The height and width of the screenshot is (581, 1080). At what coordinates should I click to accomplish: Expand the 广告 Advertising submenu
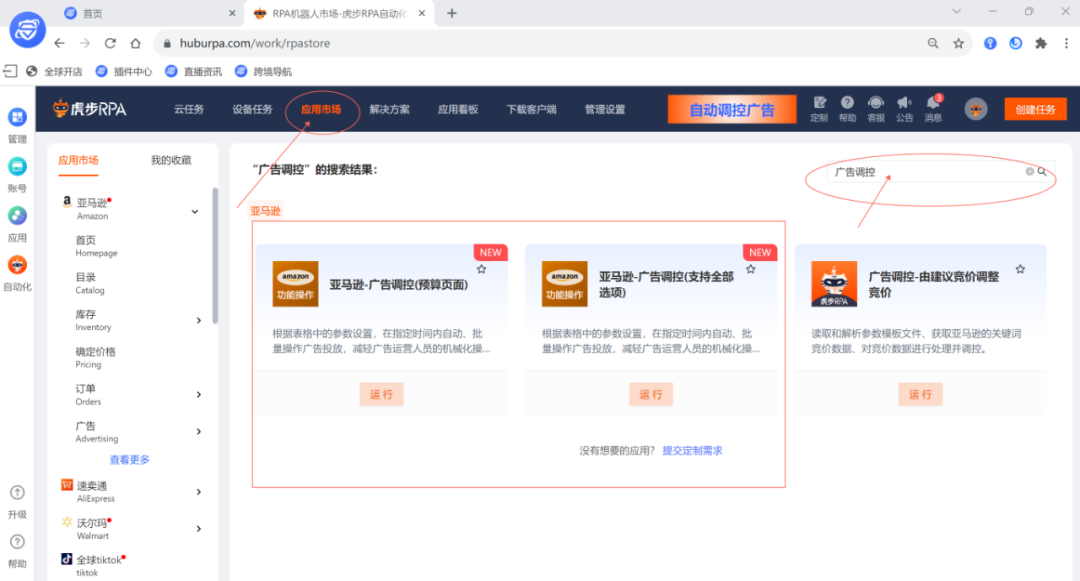point(199,432)
